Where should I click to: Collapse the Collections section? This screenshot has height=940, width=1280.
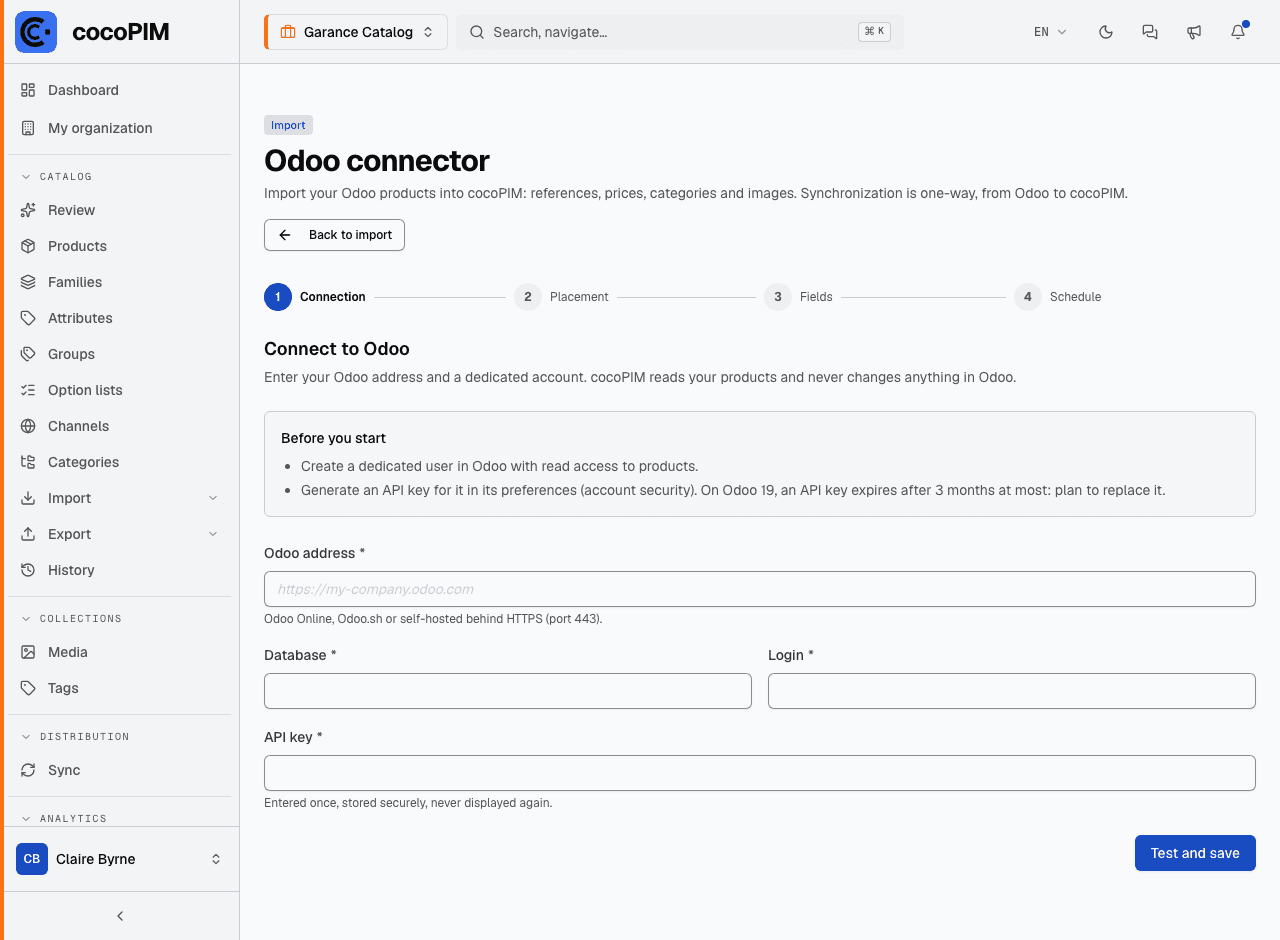coord(71,619)
